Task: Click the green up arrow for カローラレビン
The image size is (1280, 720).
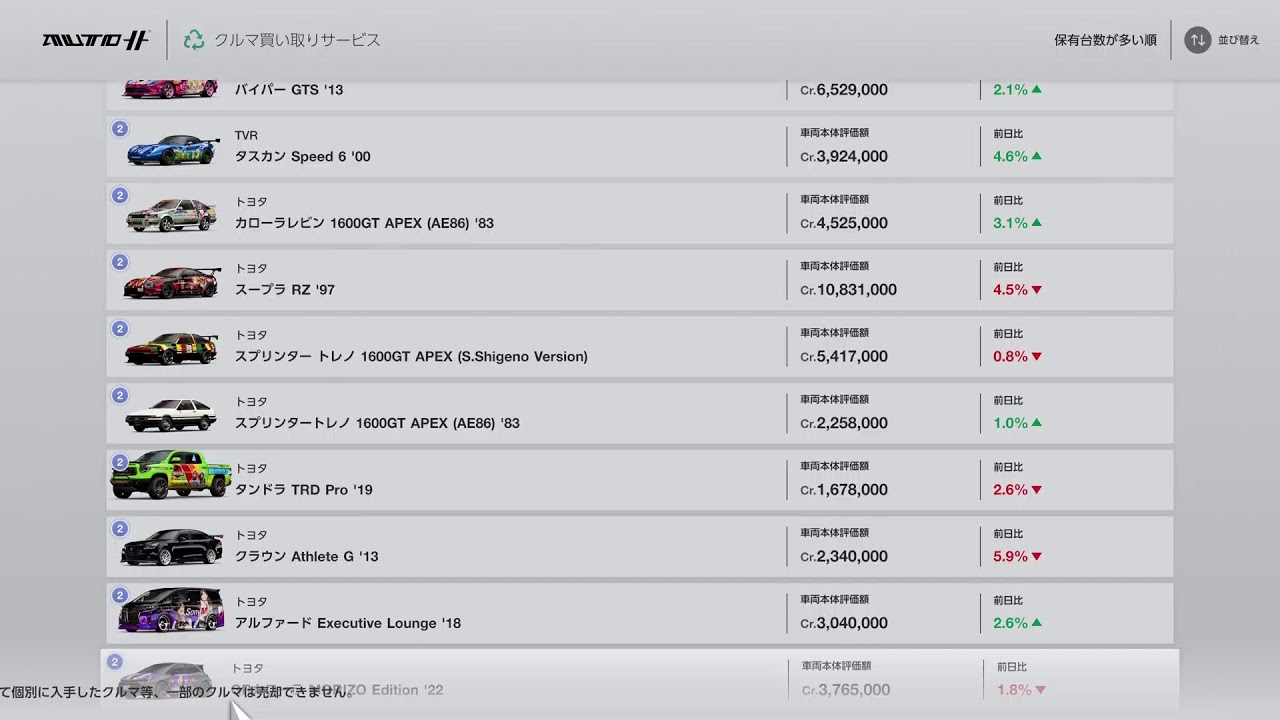Action: tap(1036, 223)
